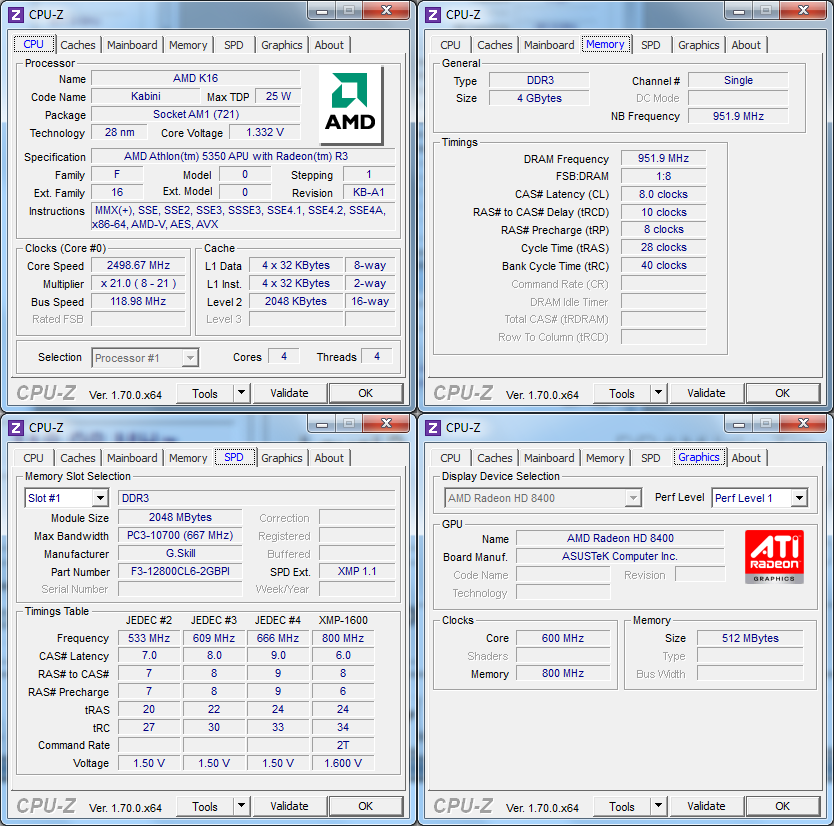Click the ATI Radeon Graphics logo
834x826 pixels.
pyautogui.click(x=773, y=557)
